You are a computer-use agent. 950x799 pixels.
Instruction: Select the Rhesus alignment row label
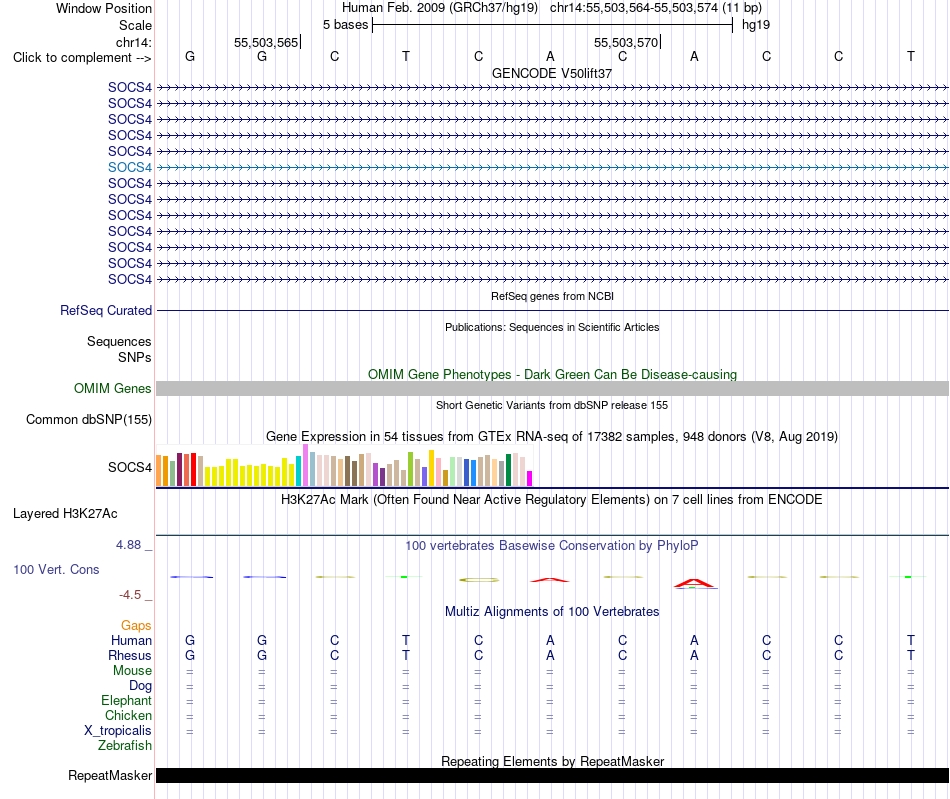point(130,655)
